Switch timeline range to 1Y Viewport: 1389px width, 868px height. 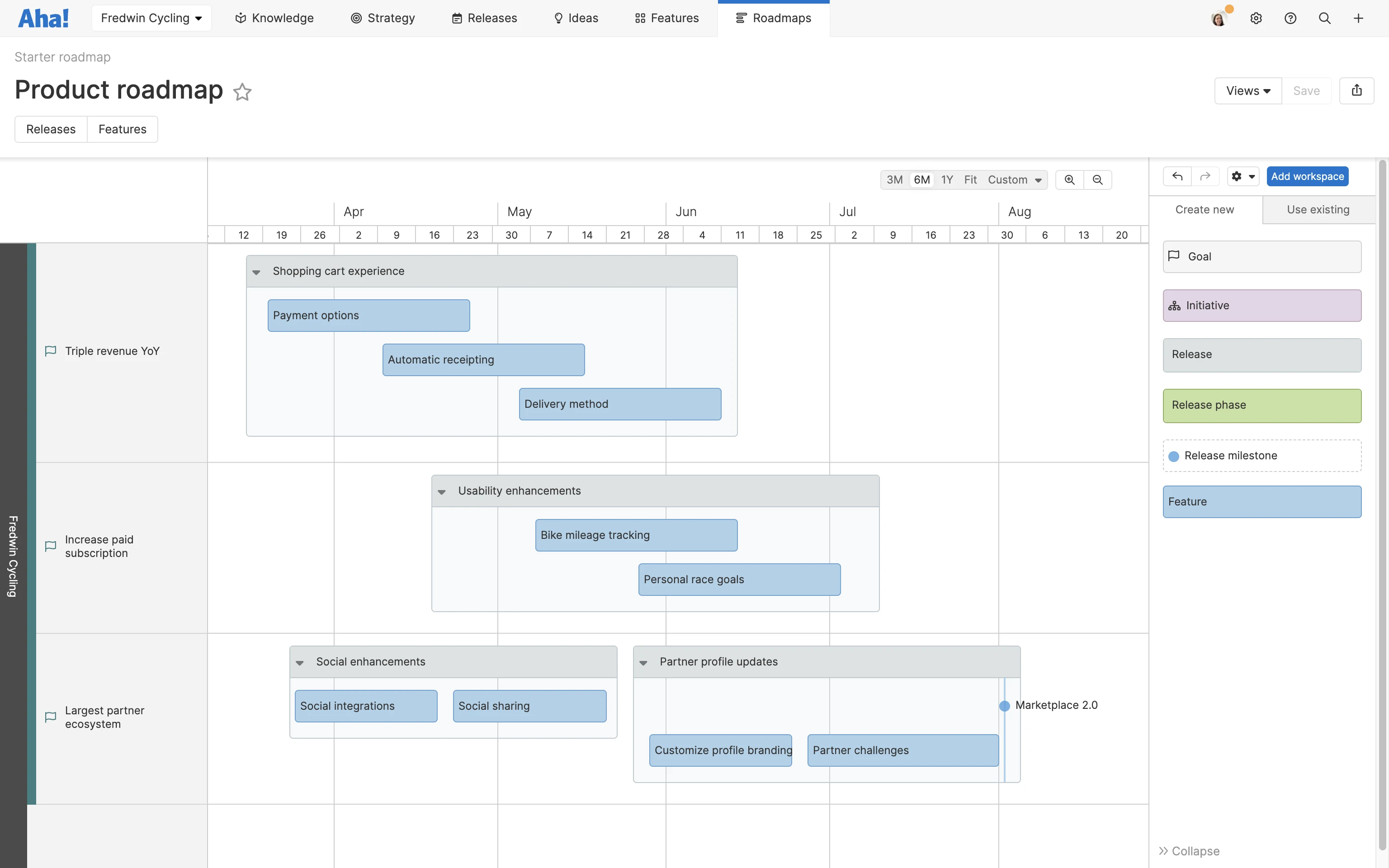(x=947, y=179)
